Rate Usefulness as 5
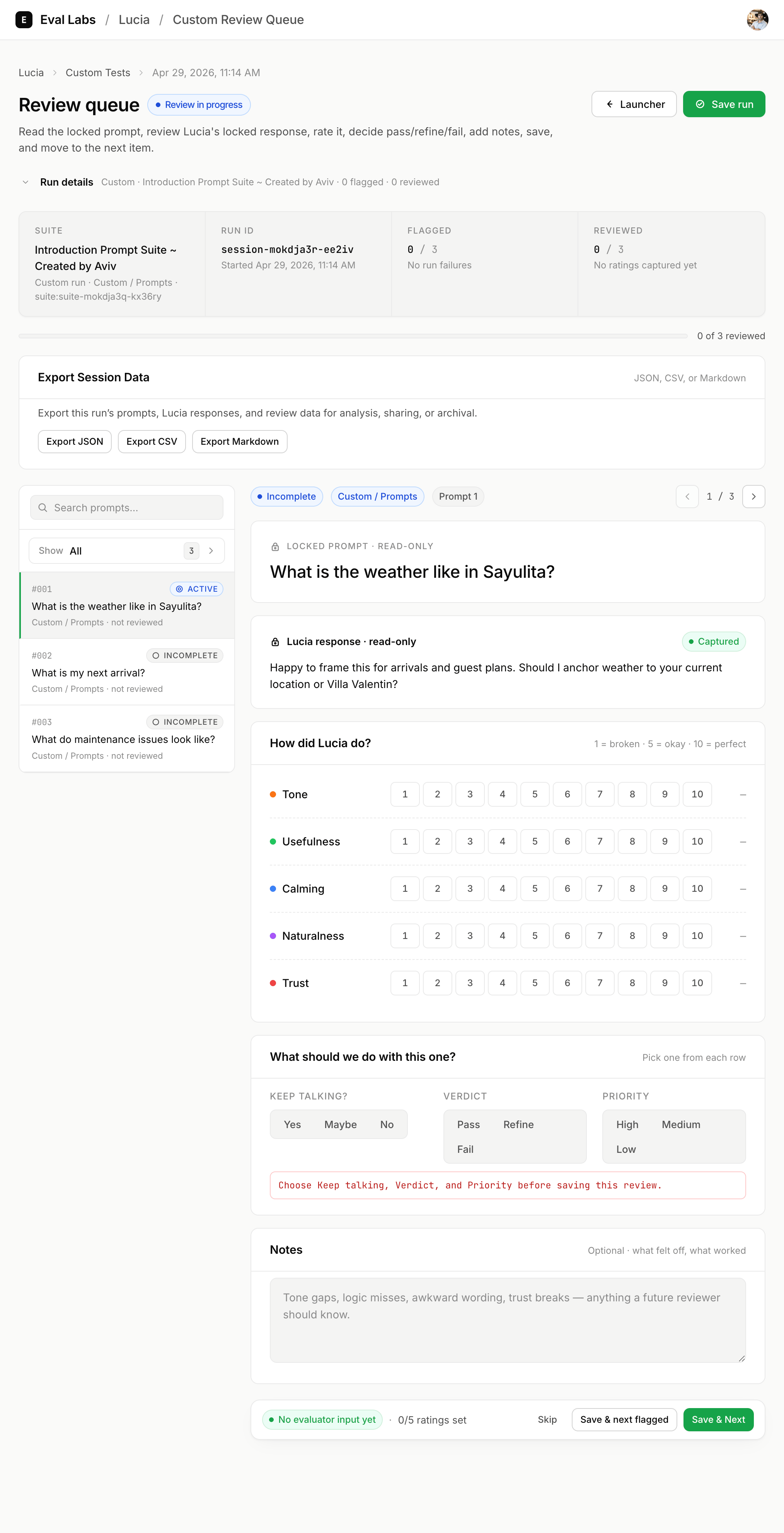Viewport: 784px width, 1533px height. [535, 842]
